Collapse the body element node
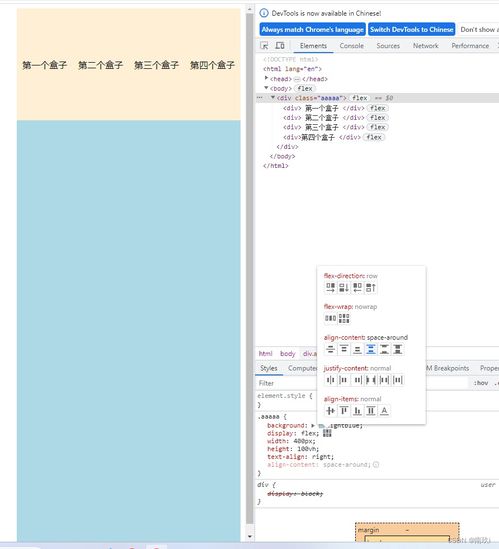The image size is (499, 549). pyautogui.click(x=266, y=88)
